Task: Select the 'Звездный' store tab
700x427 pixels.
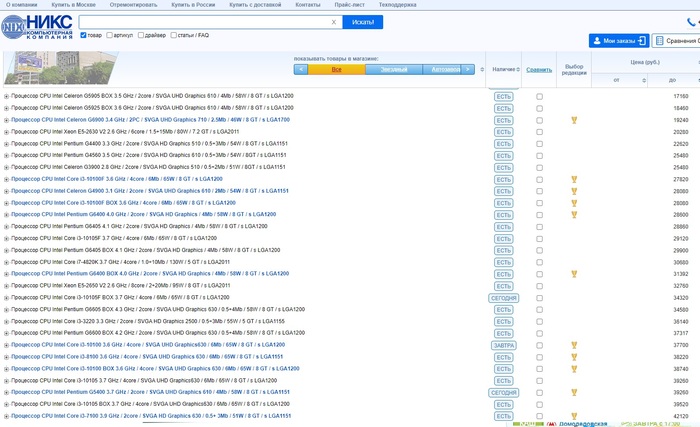Action: pos(393,70)
